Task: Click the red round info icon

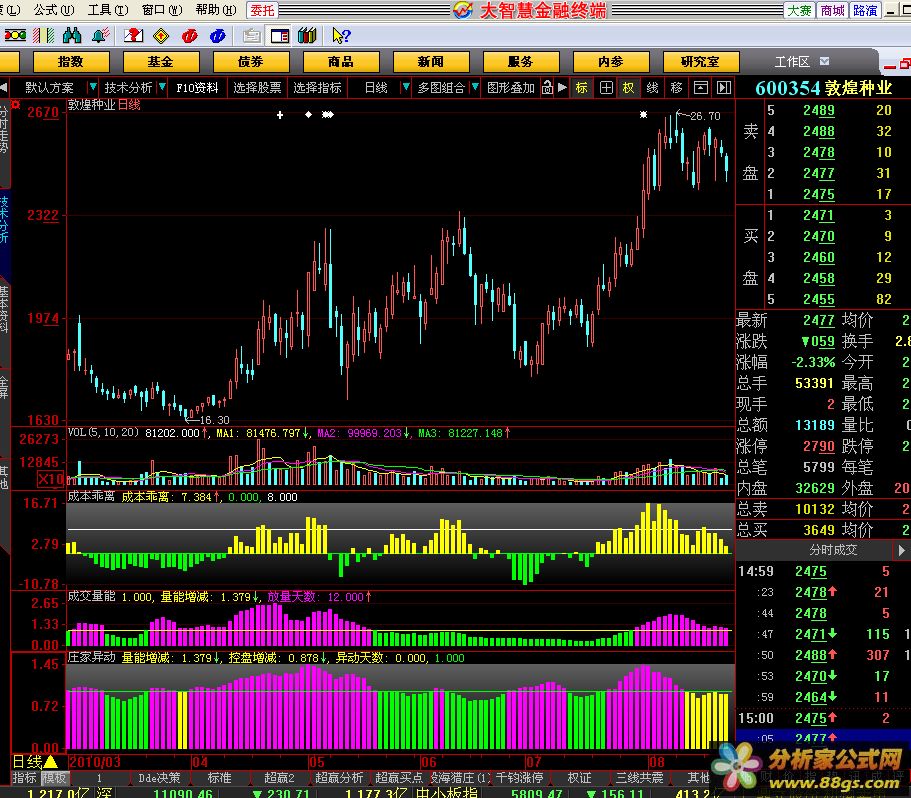Action: pyautogui.click(x=189, y=36)
